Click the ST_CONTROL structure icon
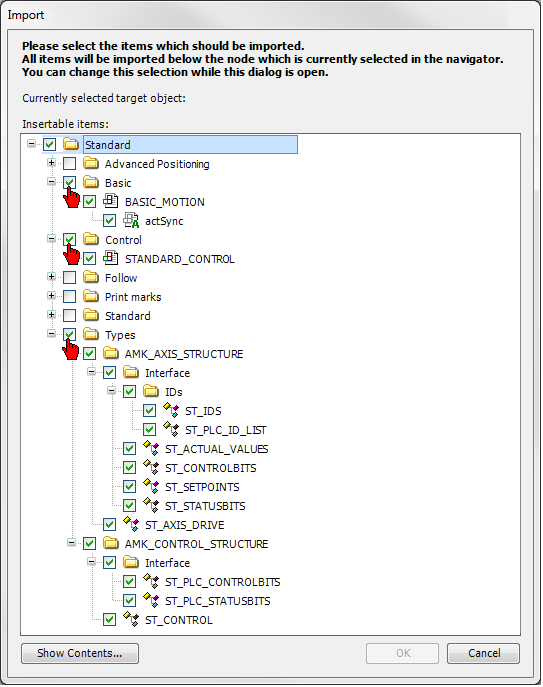Image resolution: width=543 pixels, height=687 pixels. point(131,620)
